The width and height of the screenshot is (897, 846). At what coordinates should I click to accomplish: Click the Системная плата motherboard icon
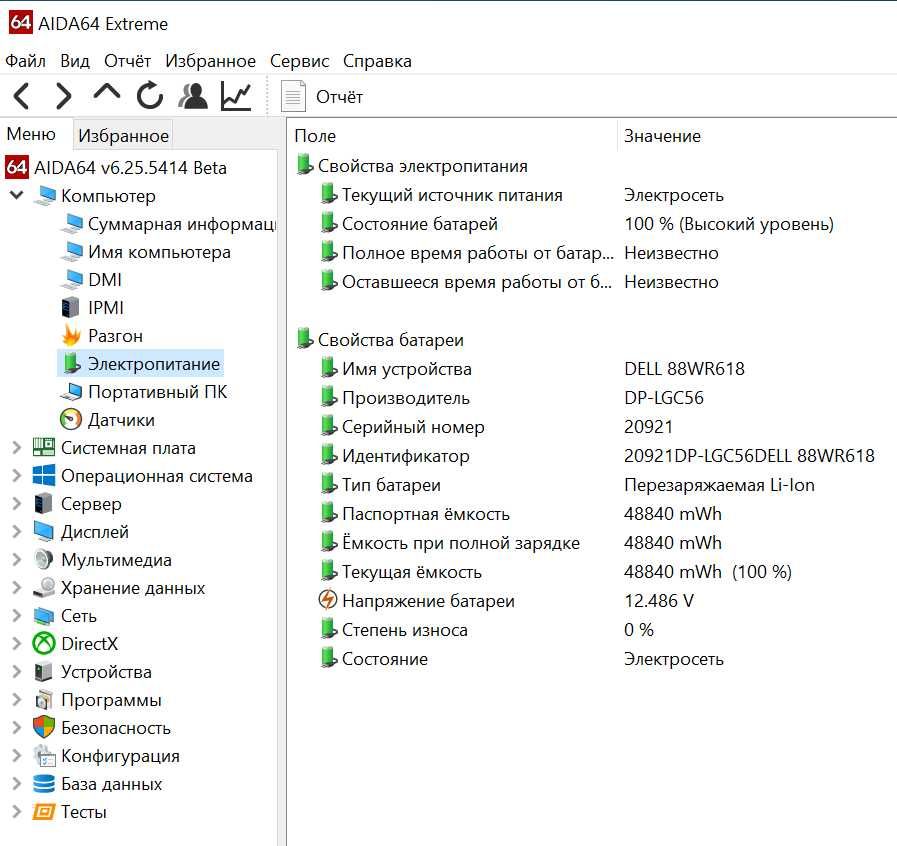tap(44, 448)
